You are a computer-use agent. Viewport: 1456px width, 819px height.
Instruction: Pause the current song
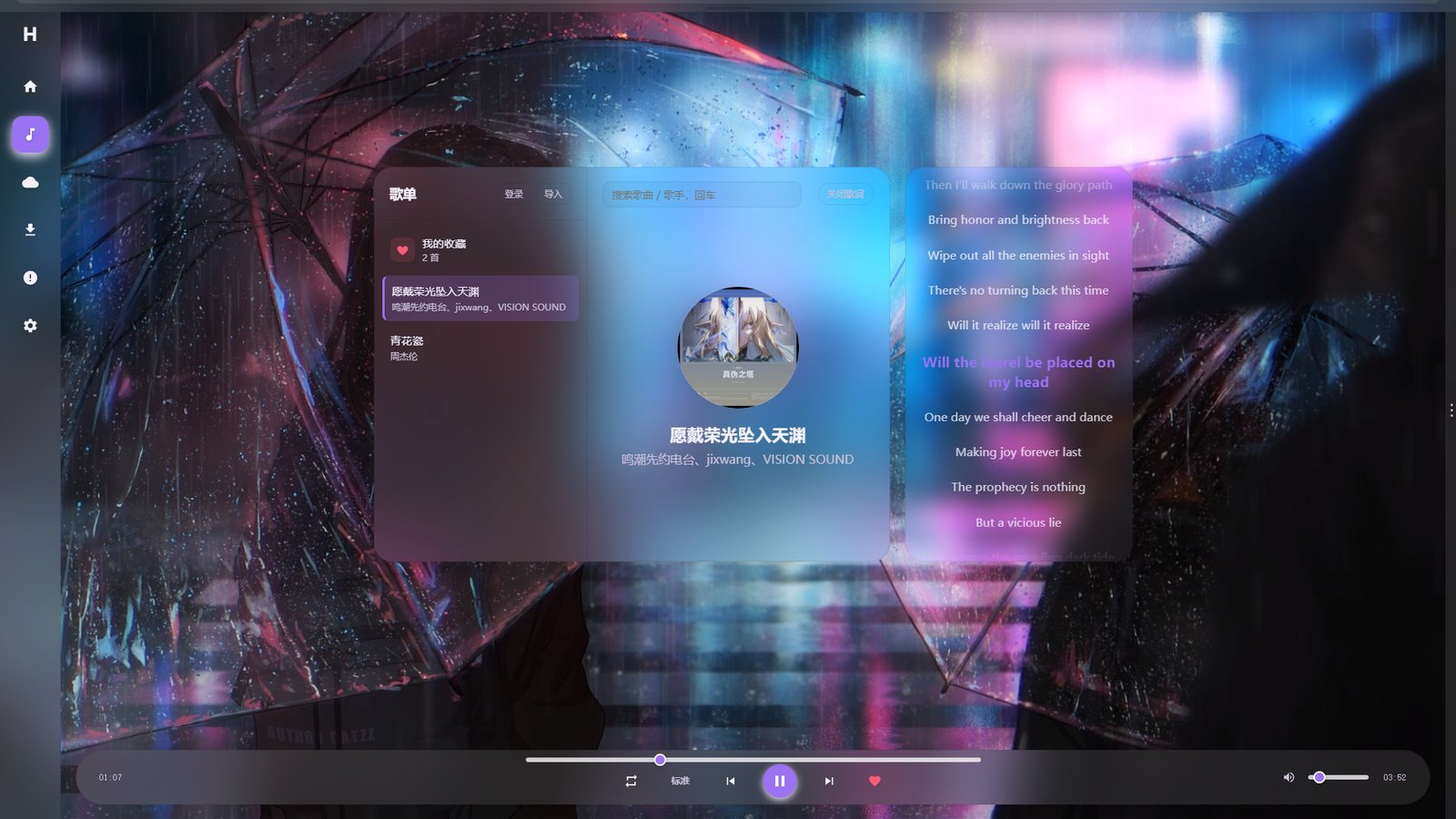click(x=780, y=781)
